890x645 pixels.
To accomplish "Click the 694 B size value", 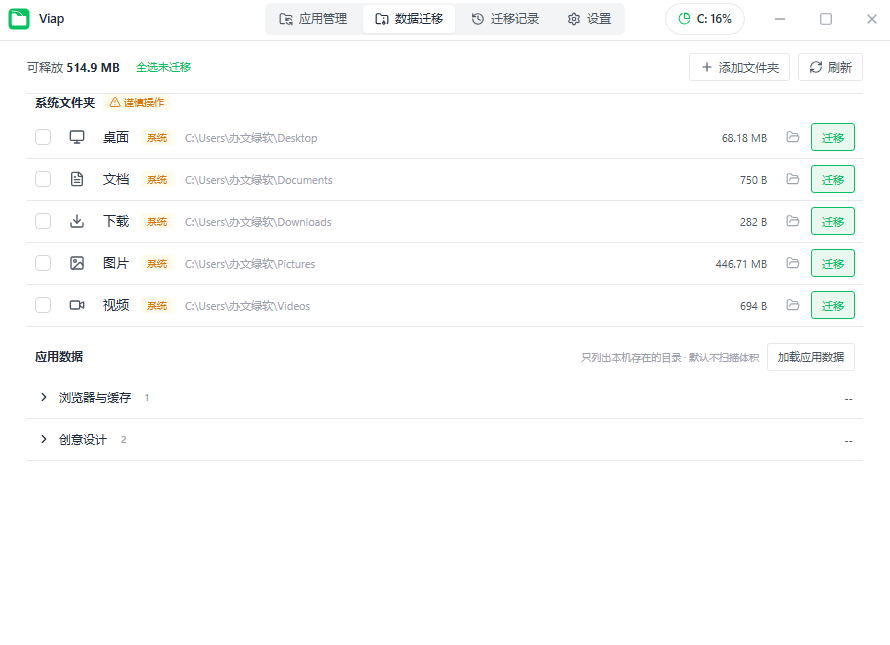I will [753, 306].
